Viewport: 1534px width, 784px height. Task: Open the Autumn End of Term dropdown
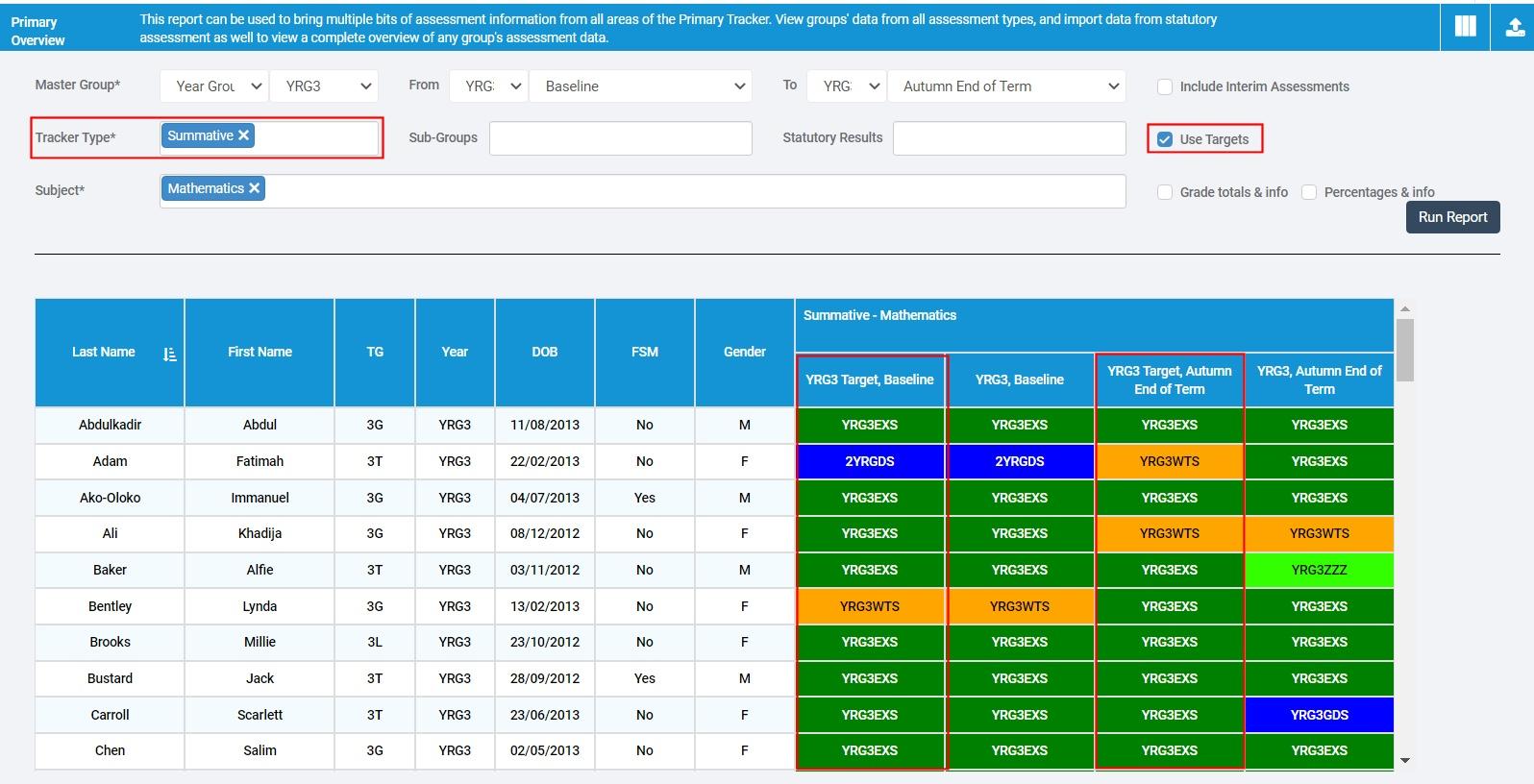click(x=1006, y=86)
